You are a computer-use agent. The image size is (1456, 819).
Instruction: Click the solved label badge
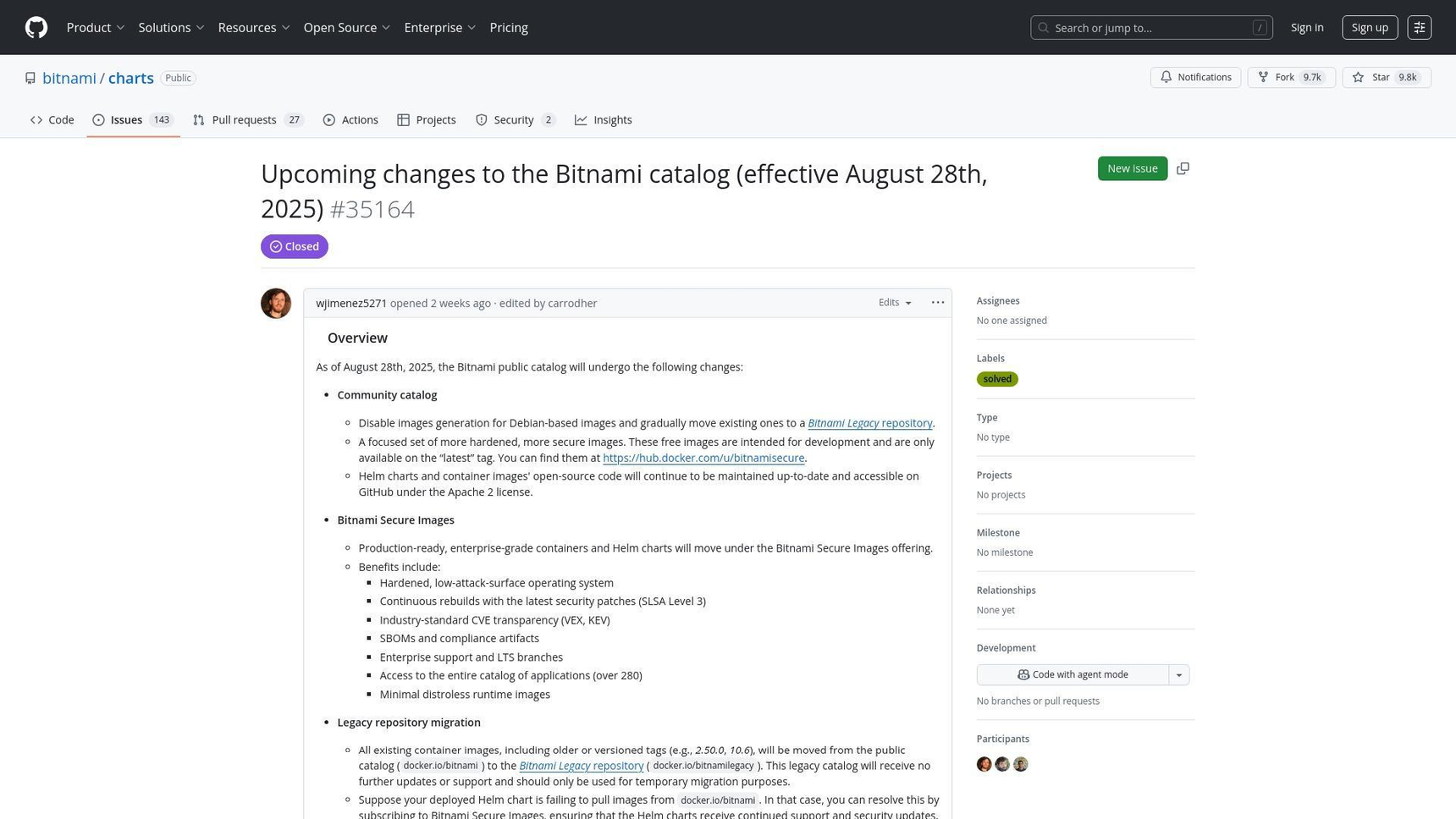pos(996,379)
